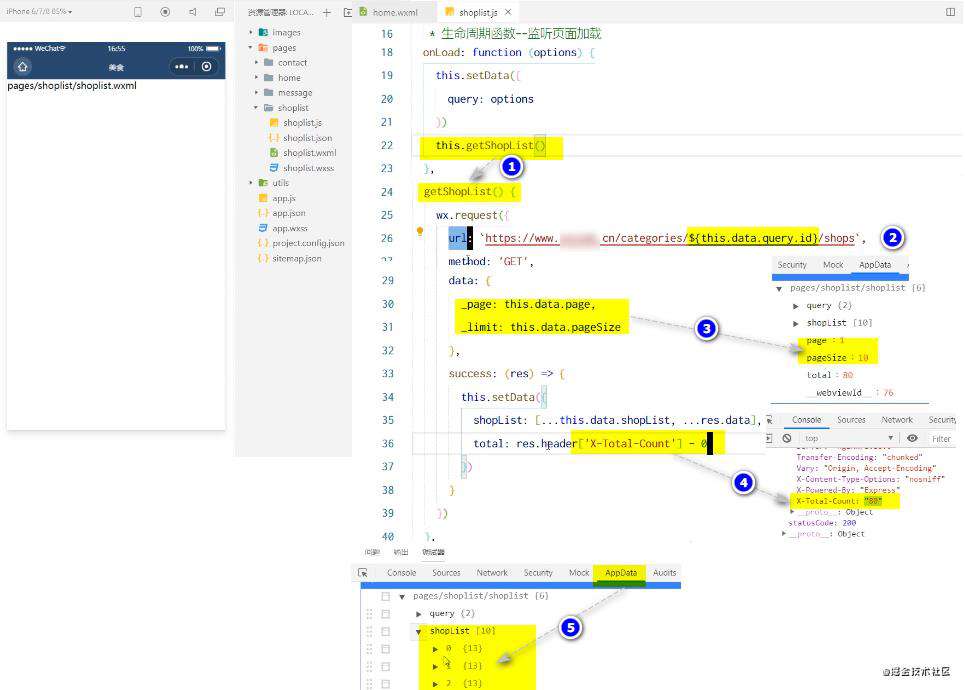
Task: Mute sound with the speaker icon
Action: pos(193,12)
